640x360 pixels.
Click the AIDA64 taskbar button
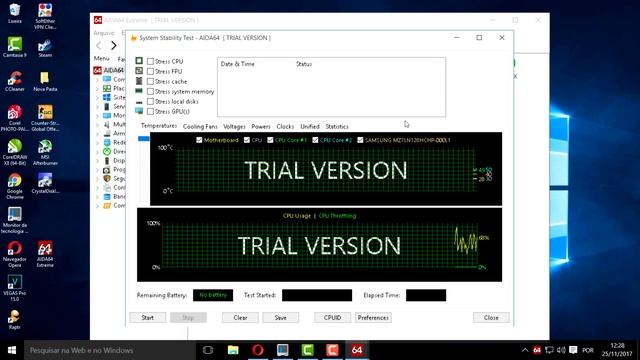click(357, 350)
